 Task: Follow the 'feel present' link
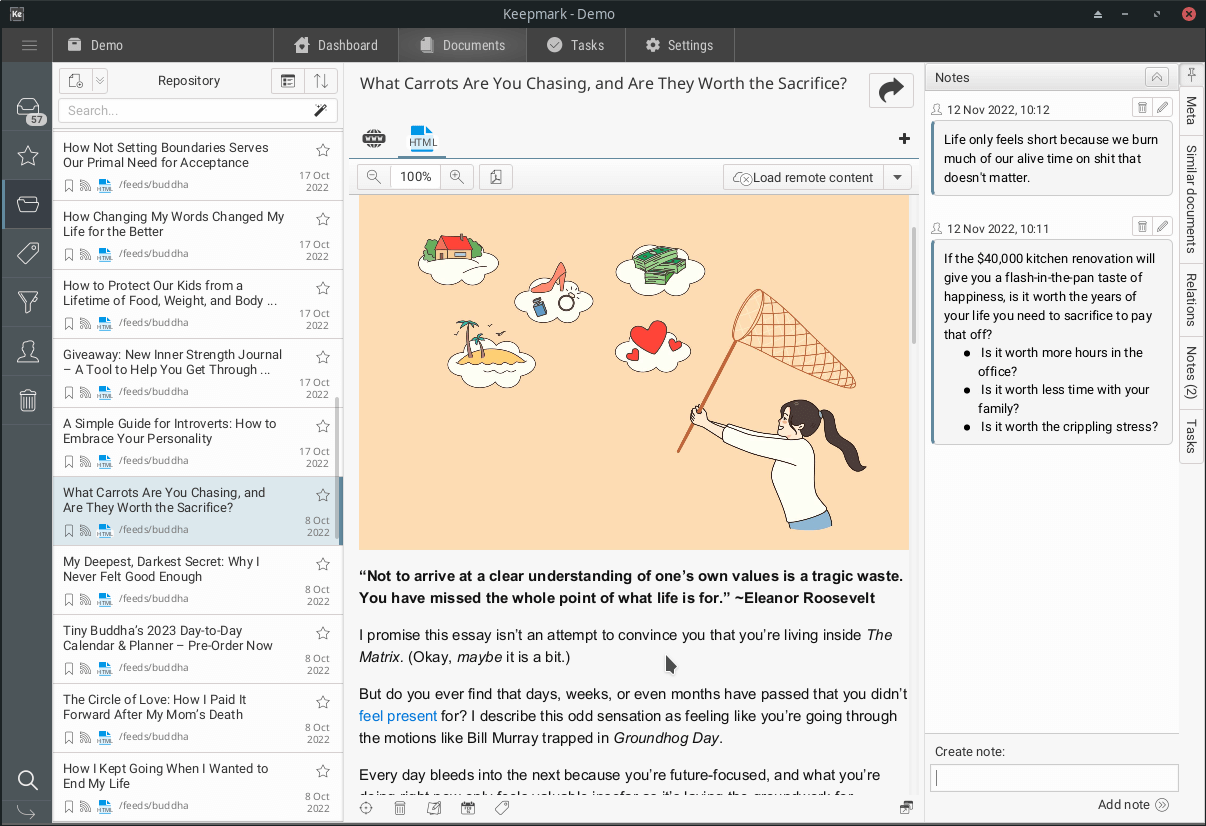398,716
